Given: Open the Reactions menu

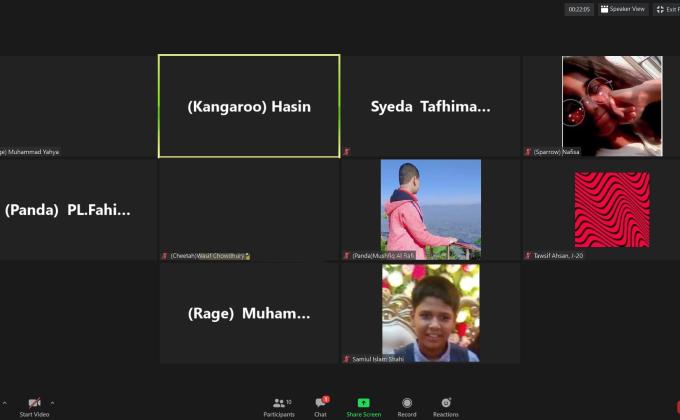Looking at the screenshot, I should coord(446,404).
